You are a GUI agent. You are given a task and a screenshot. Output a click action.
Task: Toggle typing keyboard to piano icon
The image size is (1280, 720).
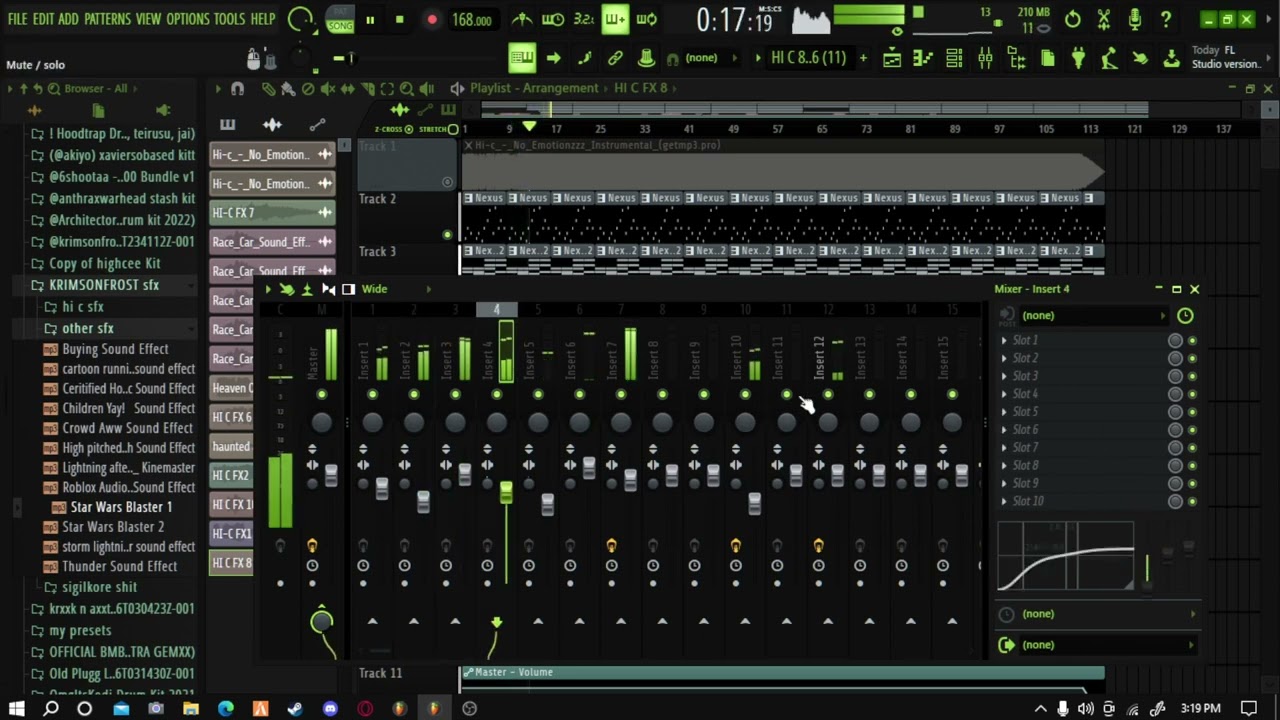pos(522,58)
